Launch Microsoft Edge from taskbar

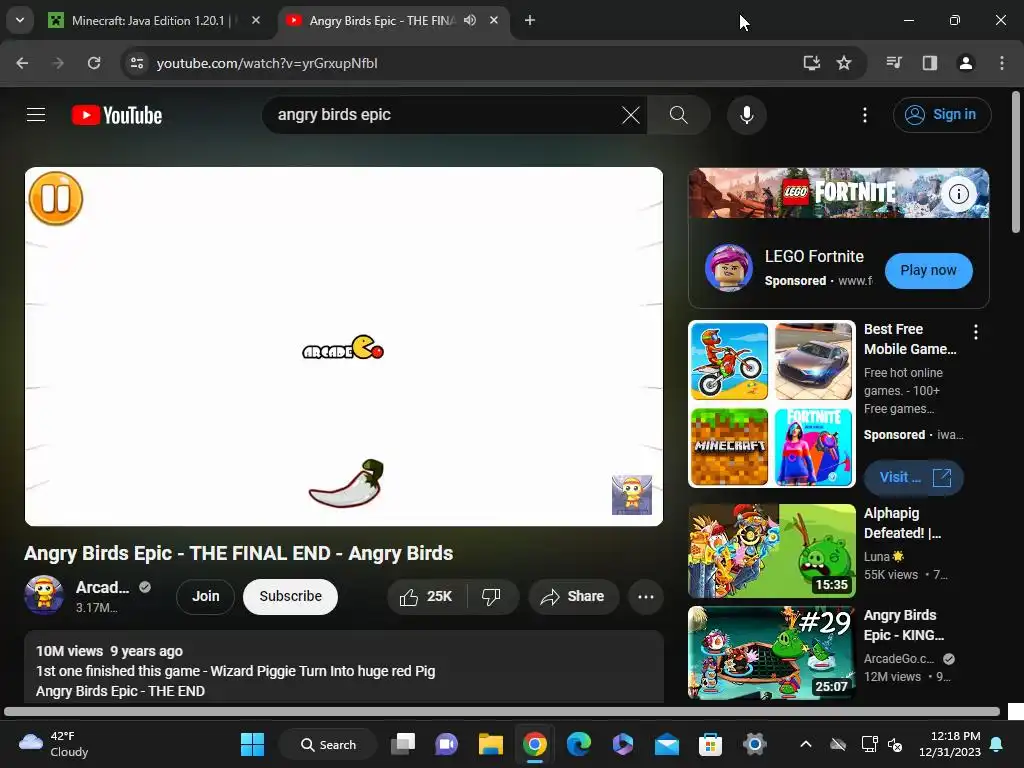tap(579, 744)
